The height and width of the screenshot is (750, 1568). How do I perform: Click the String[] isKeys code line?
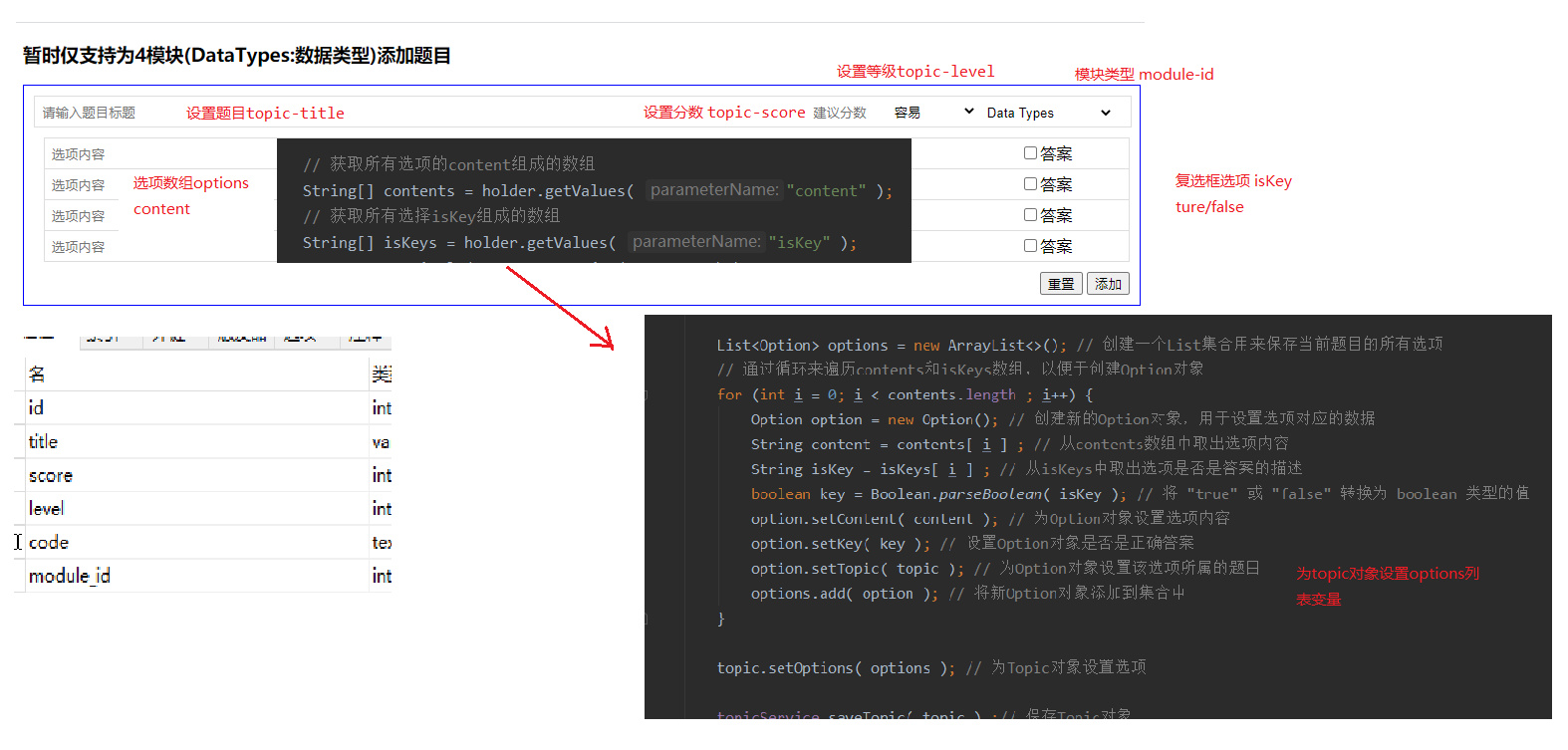pyautogui.click(x=580, y=242)
